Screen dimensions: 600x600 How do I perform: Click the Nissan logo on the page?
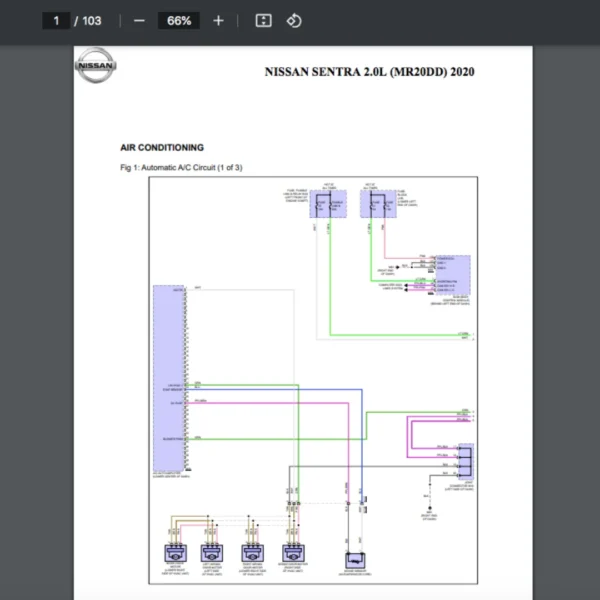coord(95,67)
